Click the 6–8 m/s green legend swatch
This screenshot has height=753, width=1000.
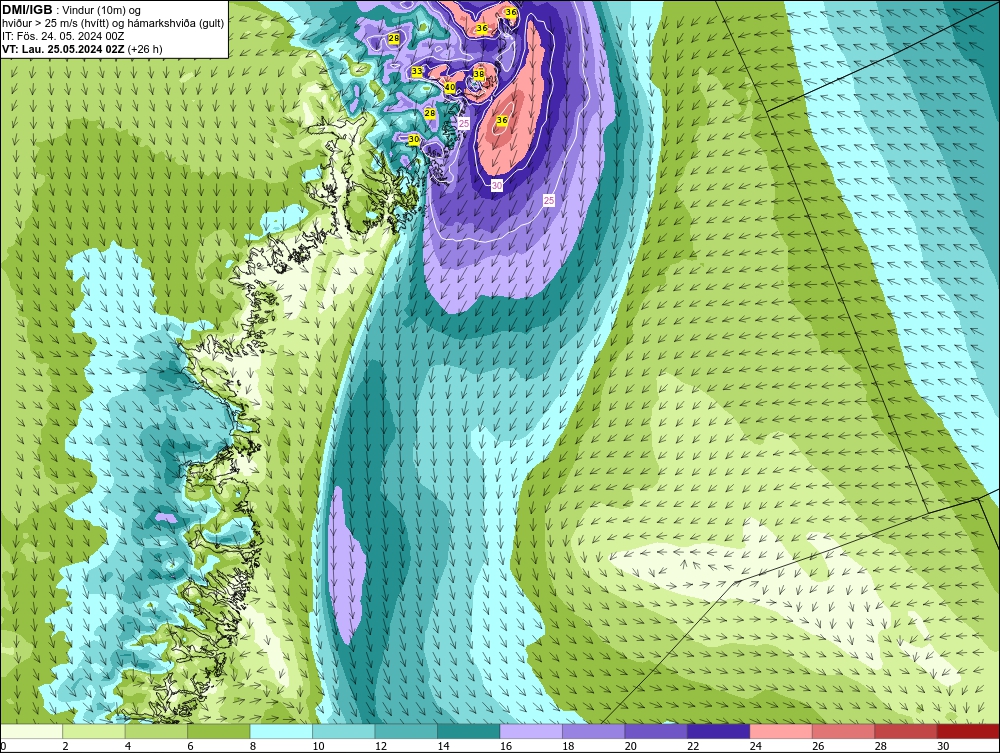(219, 731)
